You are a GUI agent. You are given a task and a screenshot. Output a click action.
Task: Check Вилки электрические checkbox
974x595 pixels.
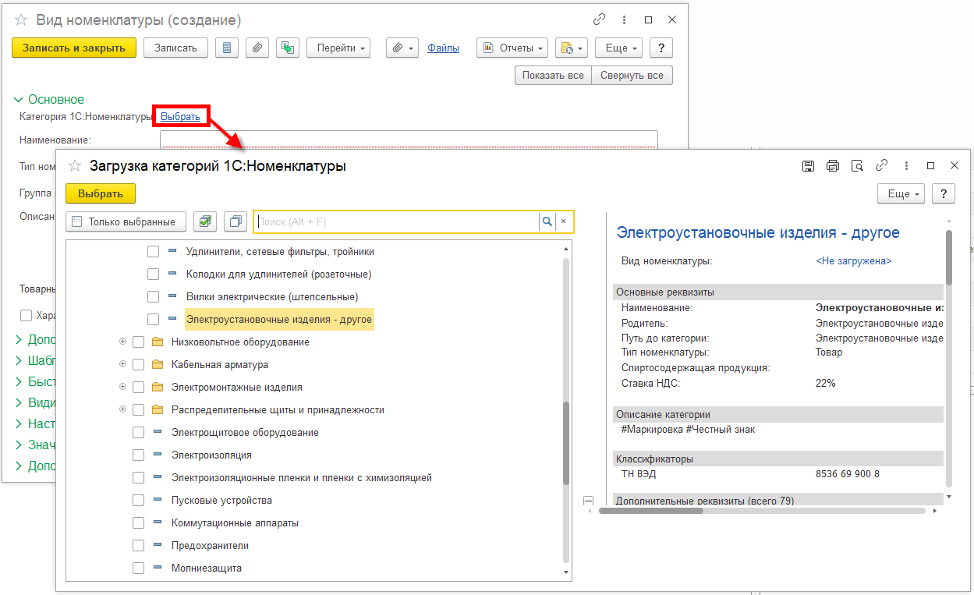(x=153, y=297)
